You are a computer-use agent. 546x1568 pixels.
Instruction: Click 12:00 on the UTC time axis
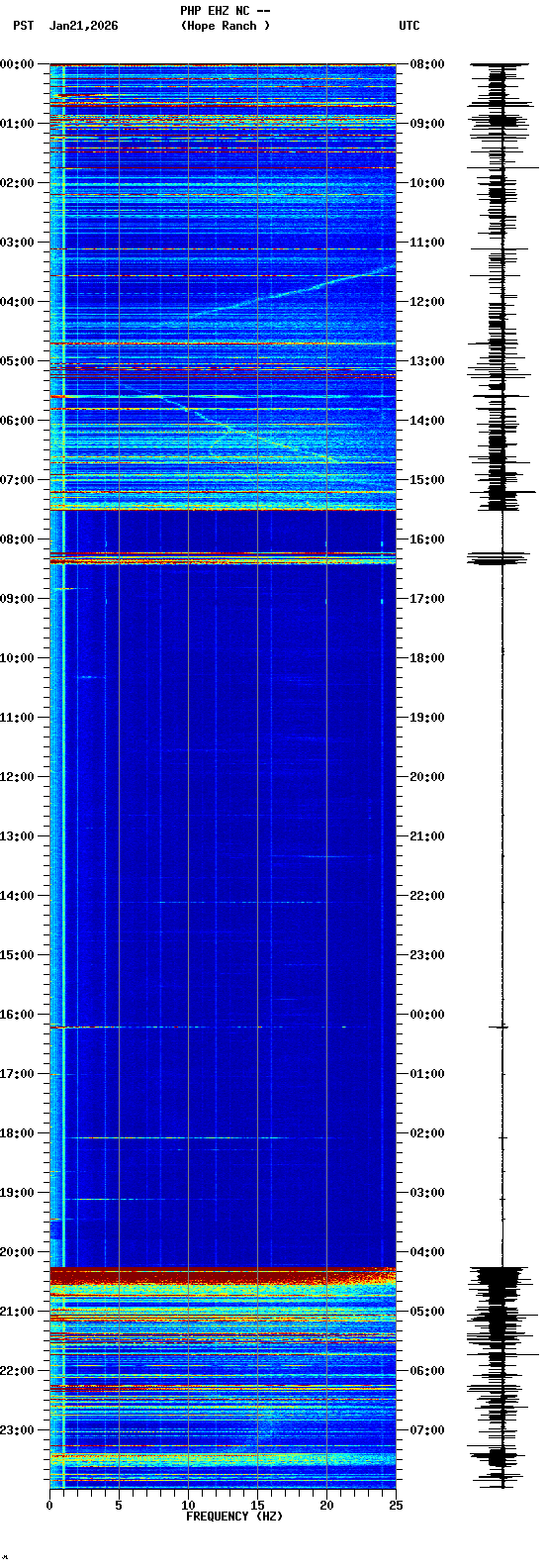[427, 302]
